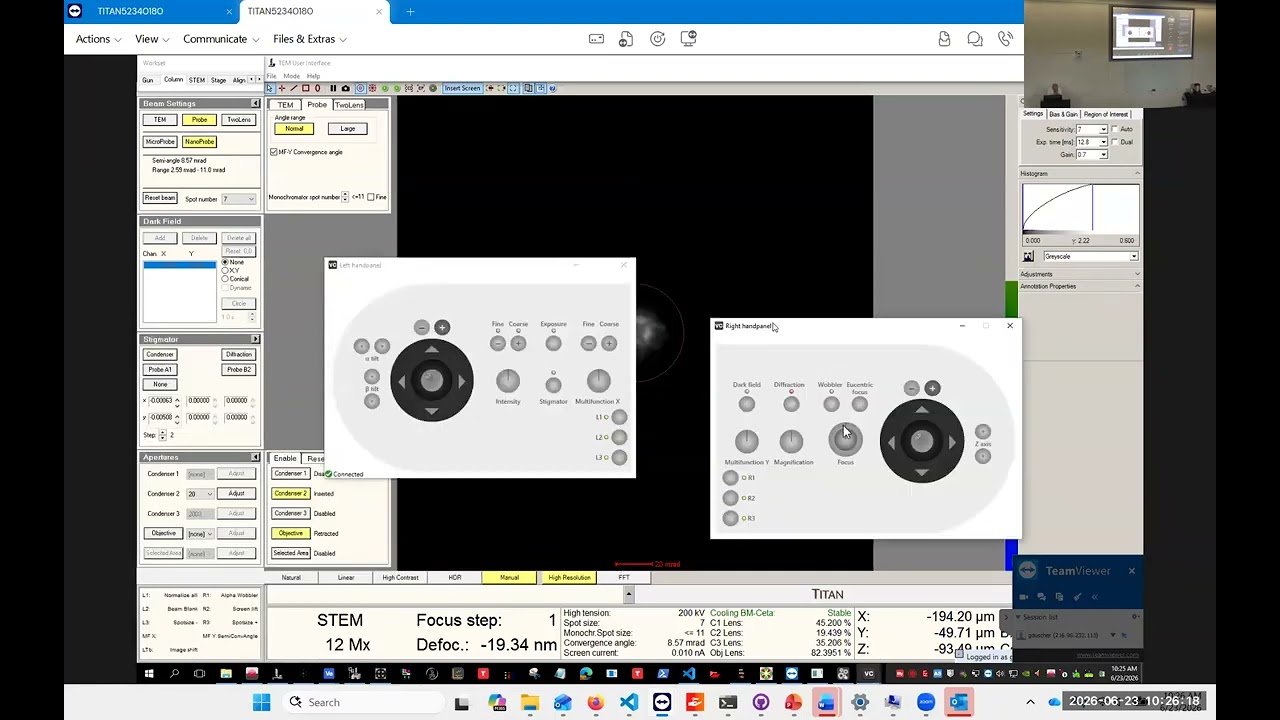Click the R1 button on Right handpanel

pos(731,478)
